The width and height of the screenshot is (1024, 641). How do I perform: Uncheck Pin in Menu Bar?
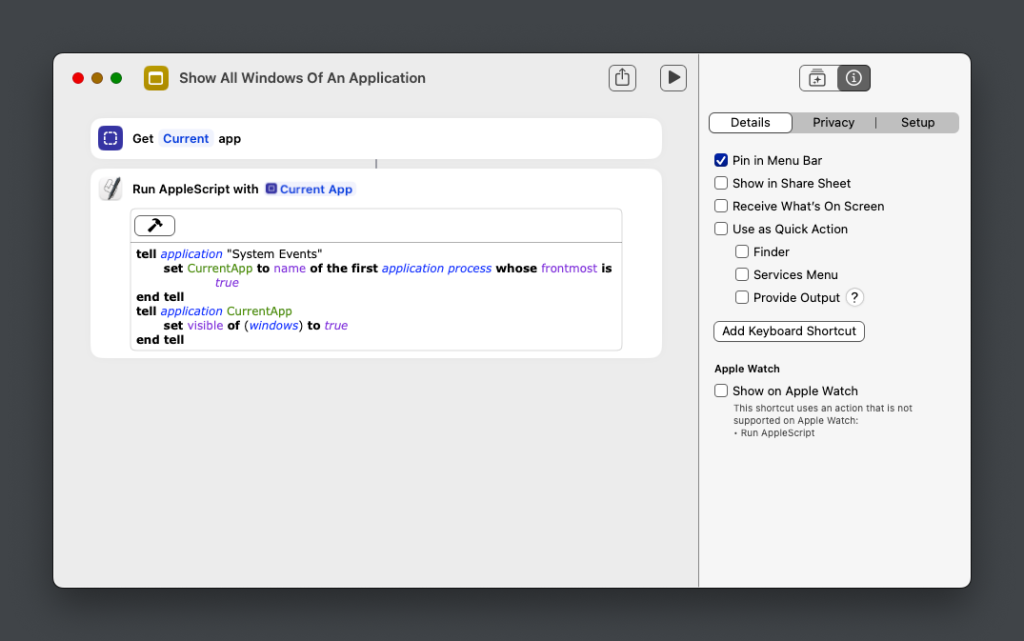721,160
